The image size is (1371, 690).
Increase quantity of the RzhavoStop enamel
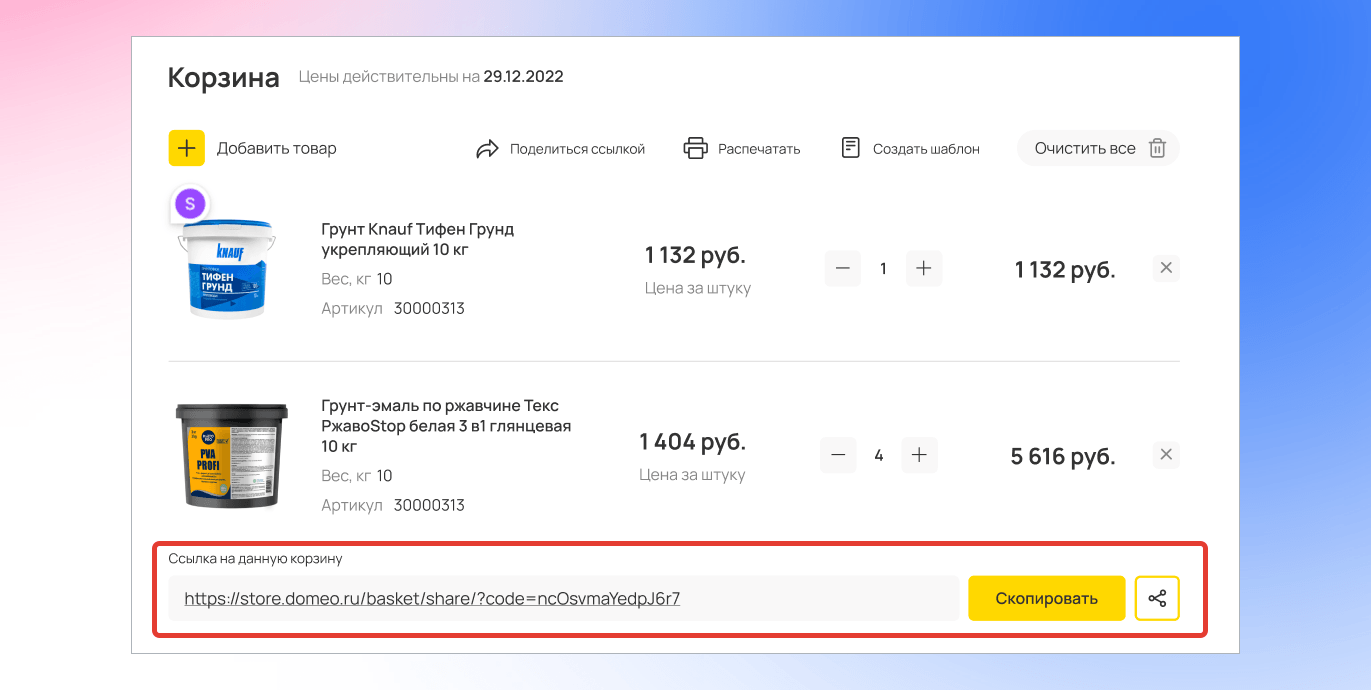[x=919, y=455]
